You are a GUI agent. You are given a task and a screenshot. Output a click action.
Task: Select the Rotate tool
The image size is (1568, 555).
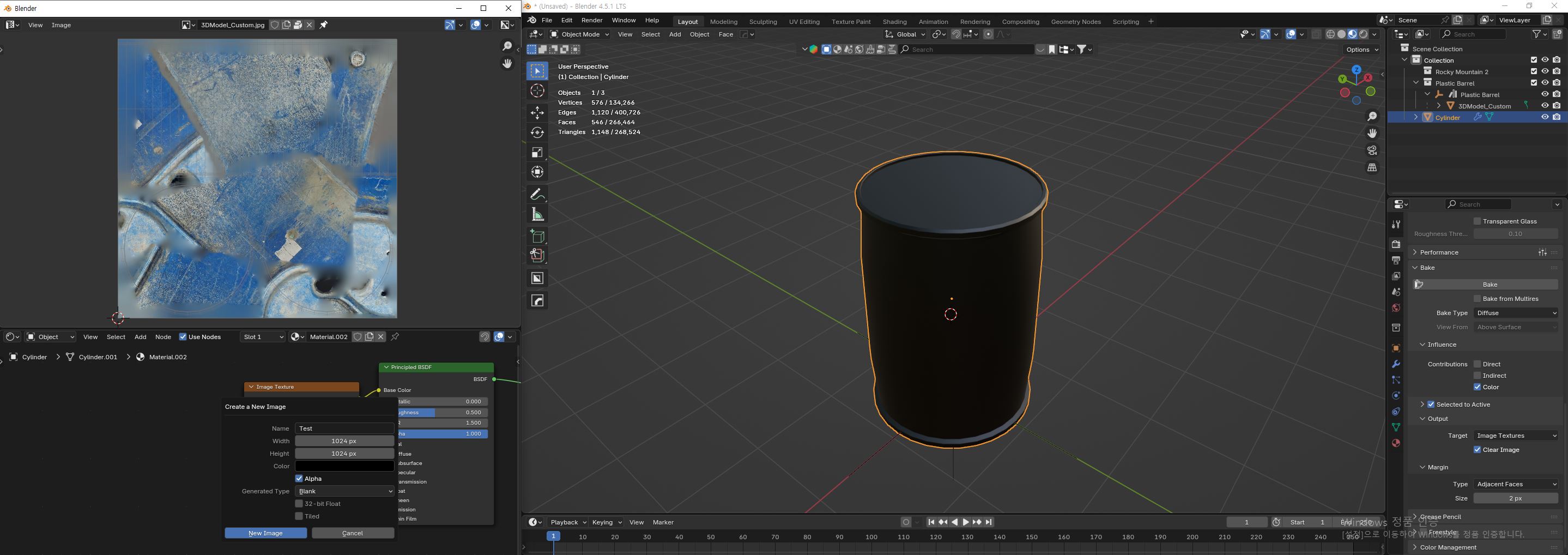point(537,132)
